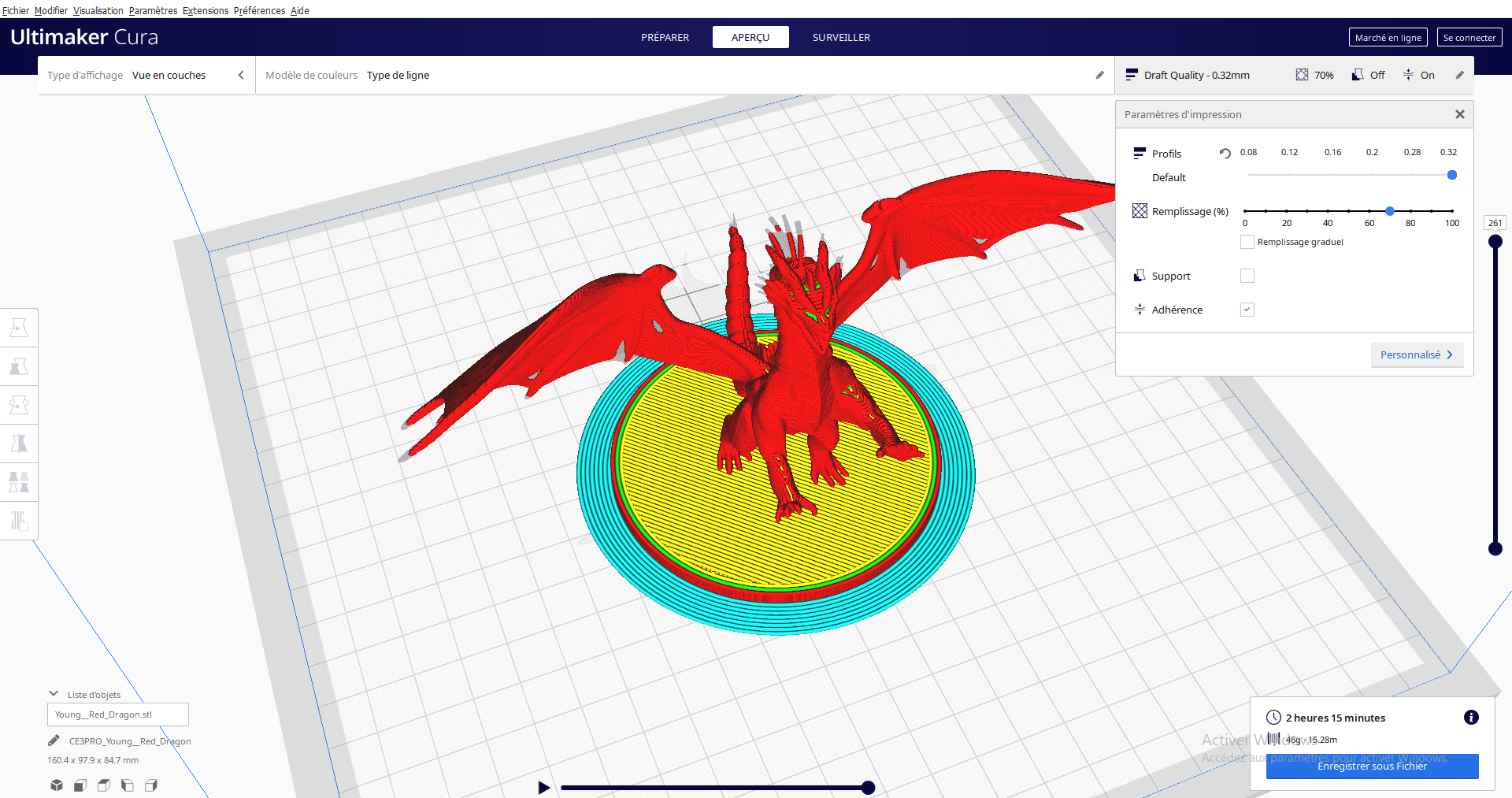This screenshot has width=1512, height=798.
Task: Open the Draft Quality - 0.32mm profile dropdown
Action: (1196, 75)
